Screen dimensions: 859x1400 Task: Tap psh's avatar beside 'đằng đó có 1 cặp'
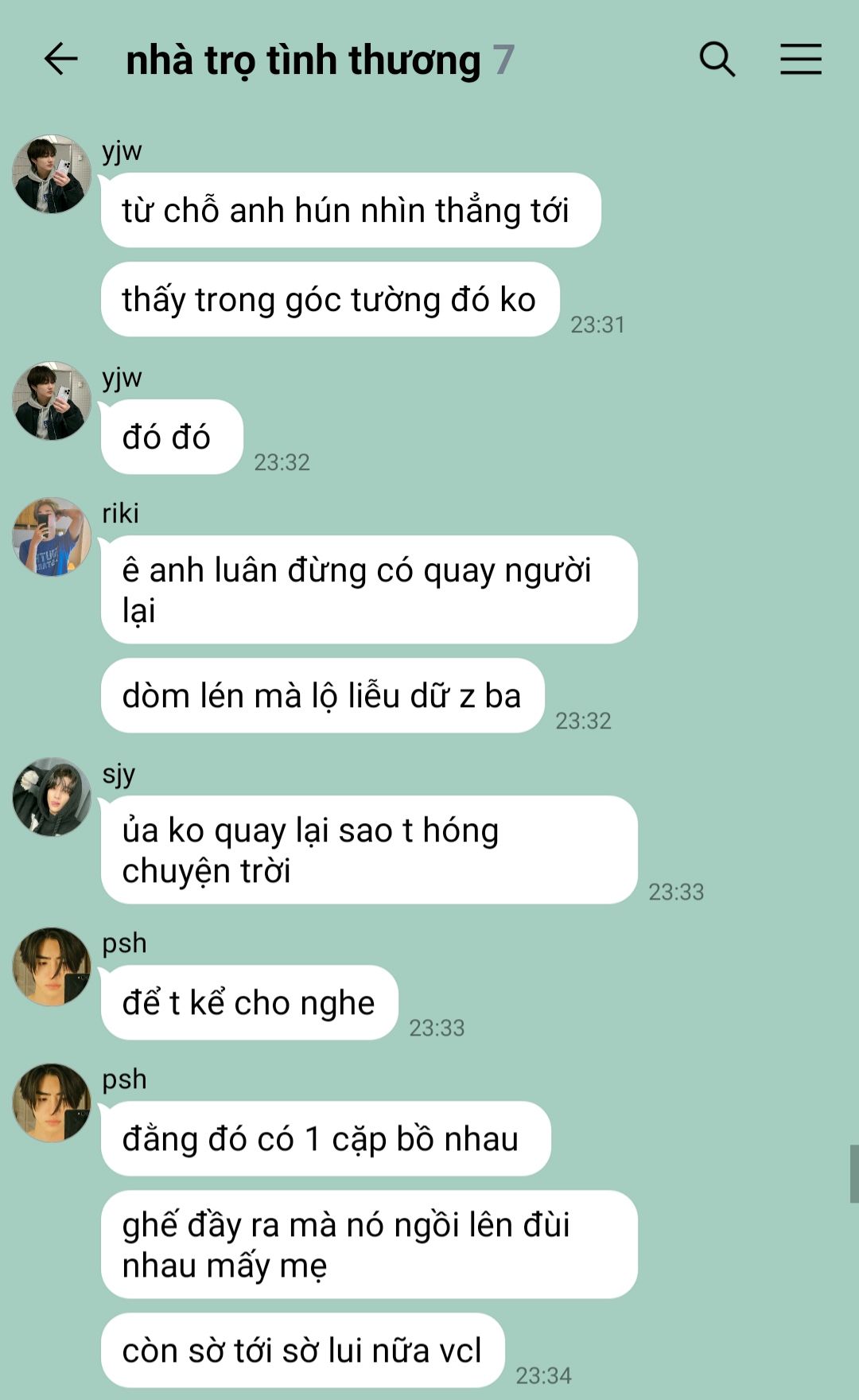(x=52, y=1102)
